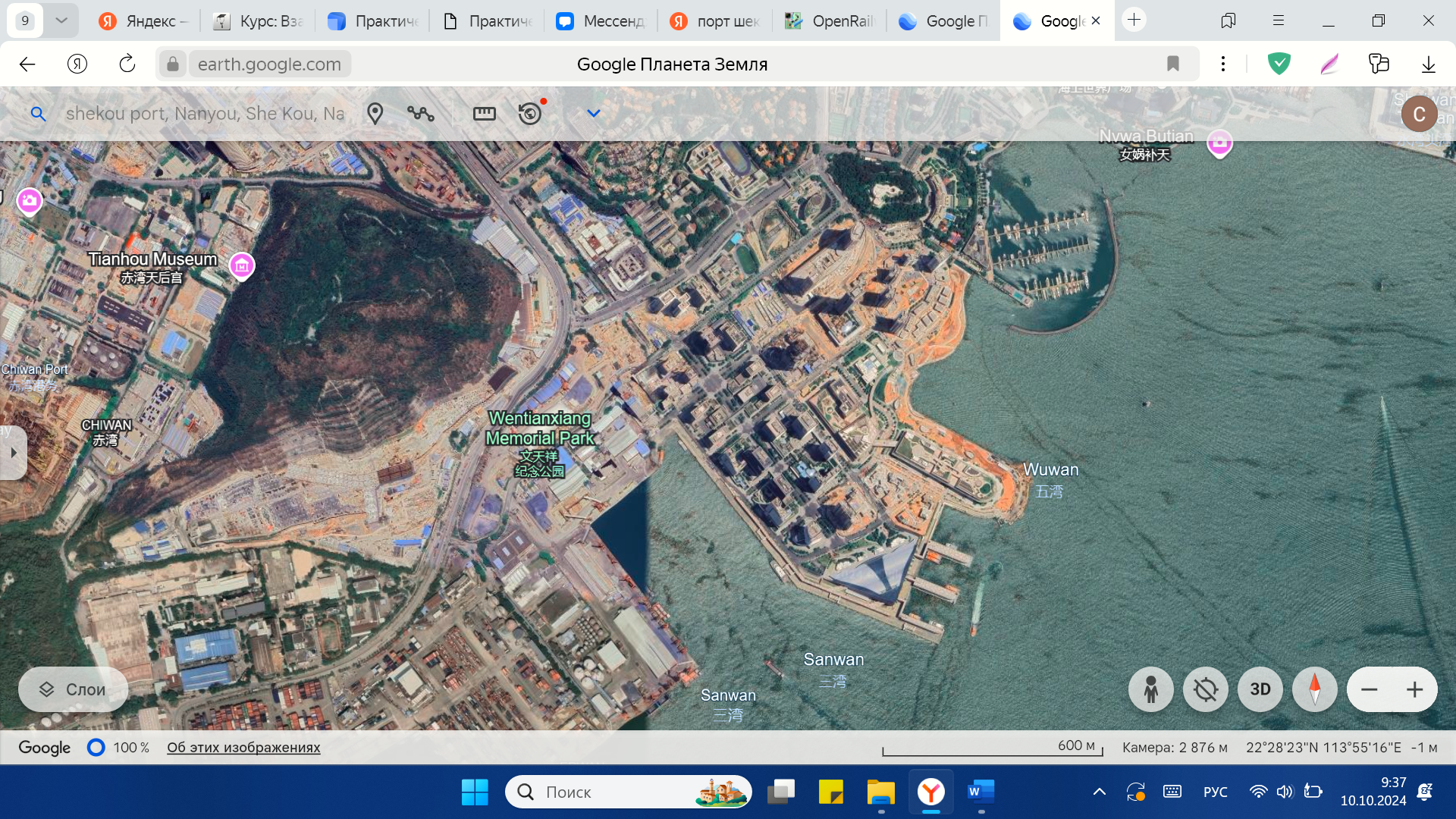Open the three-dot page menu
Image resolution: width=1456 pixels, height=819 pixels.
(1223, 64)
